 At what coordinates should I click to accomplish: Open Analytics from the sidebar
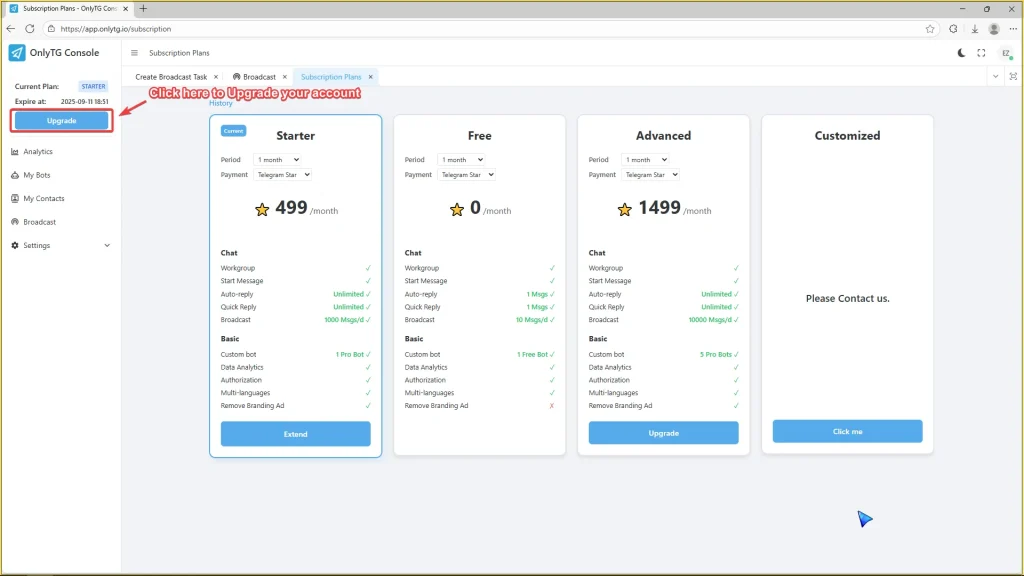coord(38,152)
